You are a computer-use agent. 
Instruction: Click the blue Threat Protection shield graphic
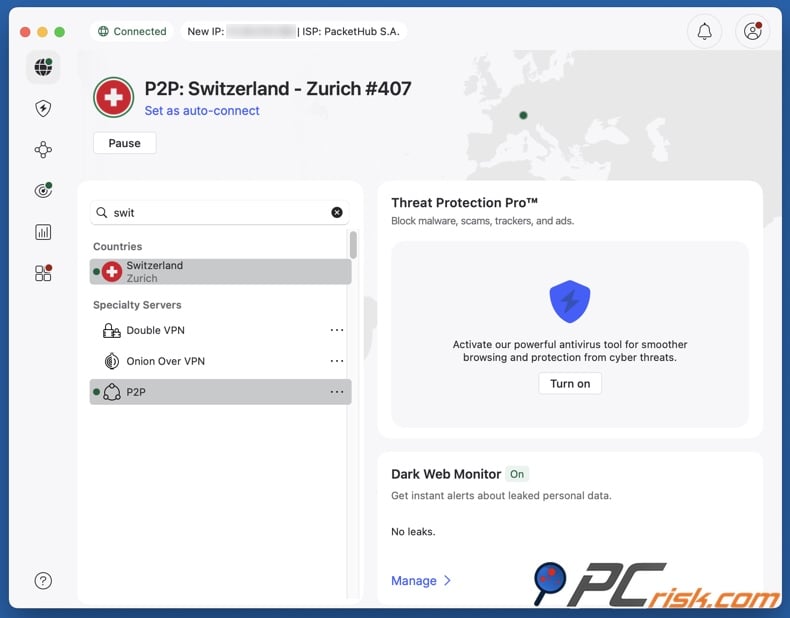570,302
